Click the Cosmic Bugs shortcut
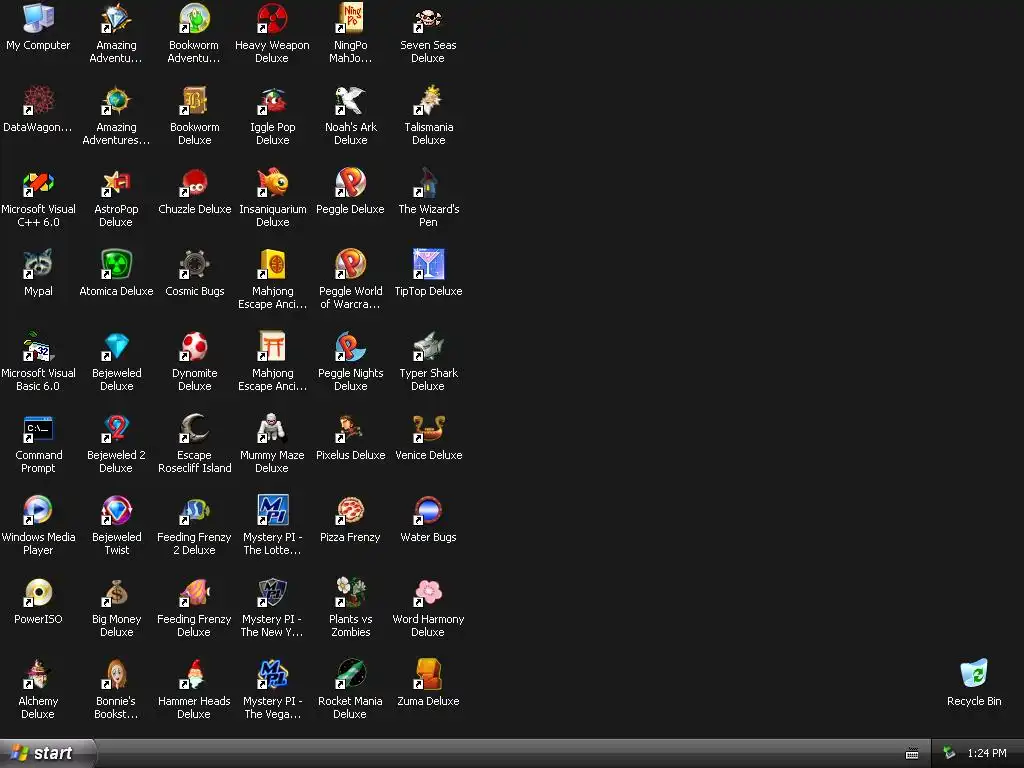Viewport: 1024px width, 768px height. pos(194,264)
